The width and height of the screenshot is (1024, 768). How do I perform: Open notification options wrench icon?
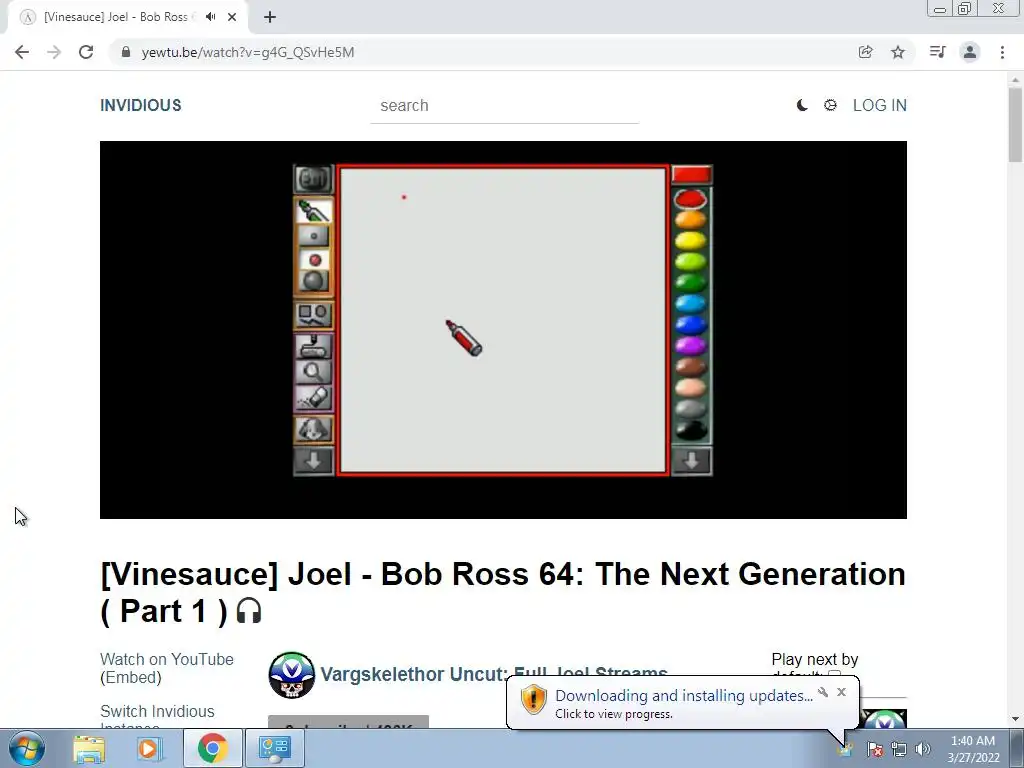[823, 692]
